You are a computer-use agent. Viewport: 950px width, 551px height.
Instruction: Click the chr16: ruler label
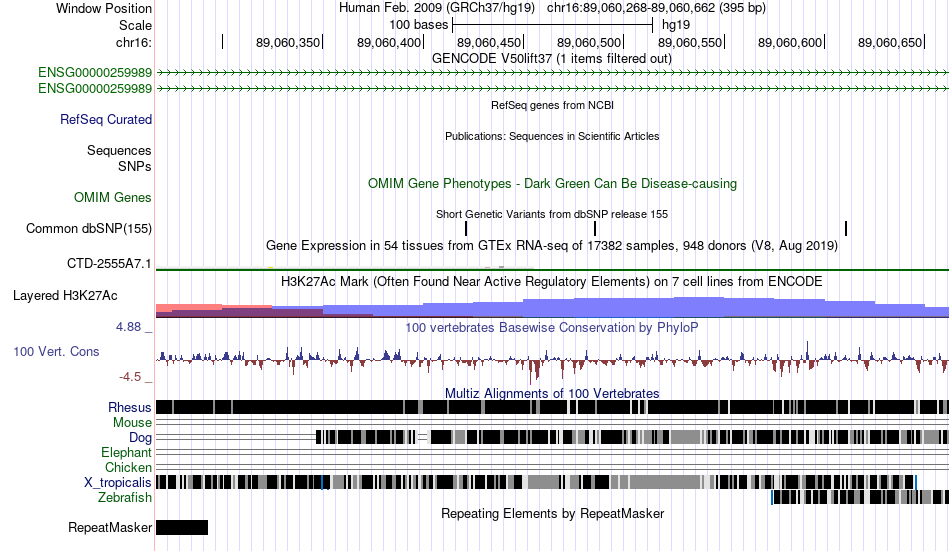point(133,42)
